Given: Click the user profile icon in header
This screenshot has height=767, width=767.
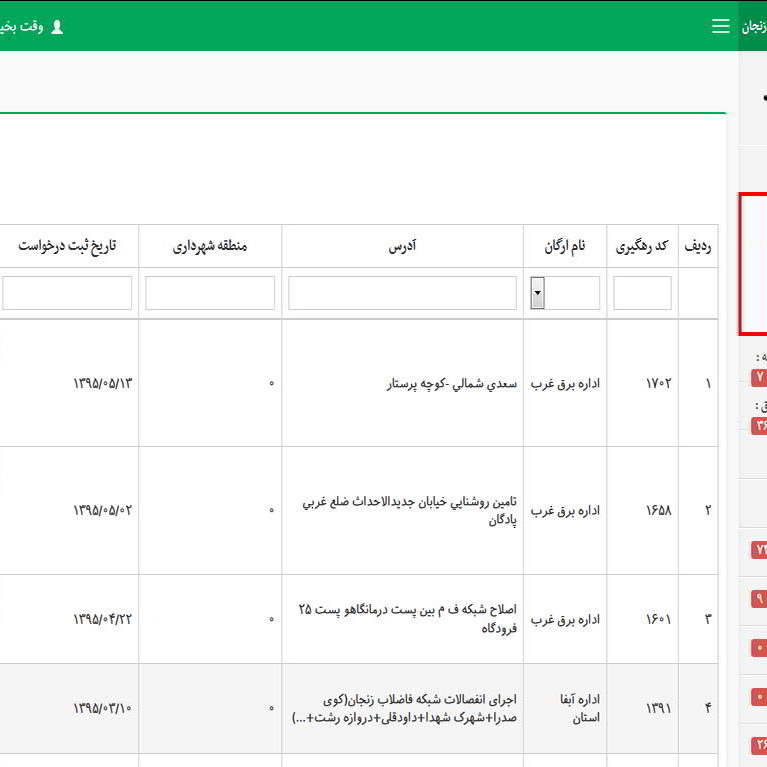Looking at the screenshot, I should (57, 27).
